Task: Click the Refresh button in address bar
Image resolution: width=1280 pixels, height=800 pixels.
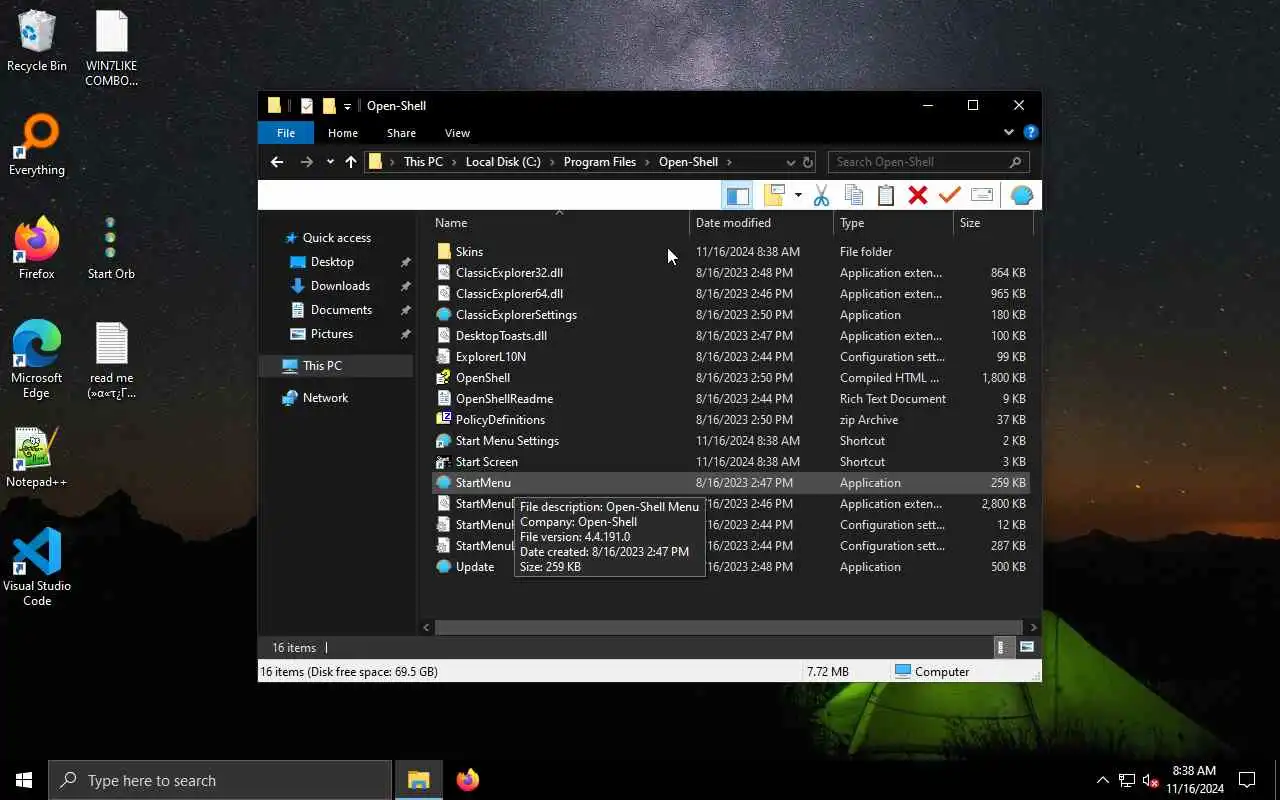Action: point(808,162)
